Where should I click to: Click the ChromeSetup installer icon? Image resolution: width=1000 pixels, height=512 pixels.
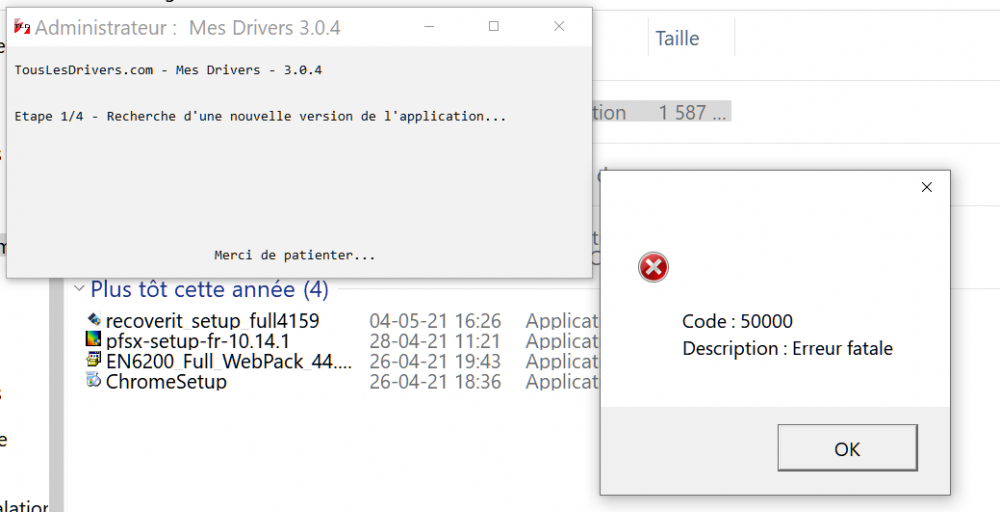click(x=95, y=381)
